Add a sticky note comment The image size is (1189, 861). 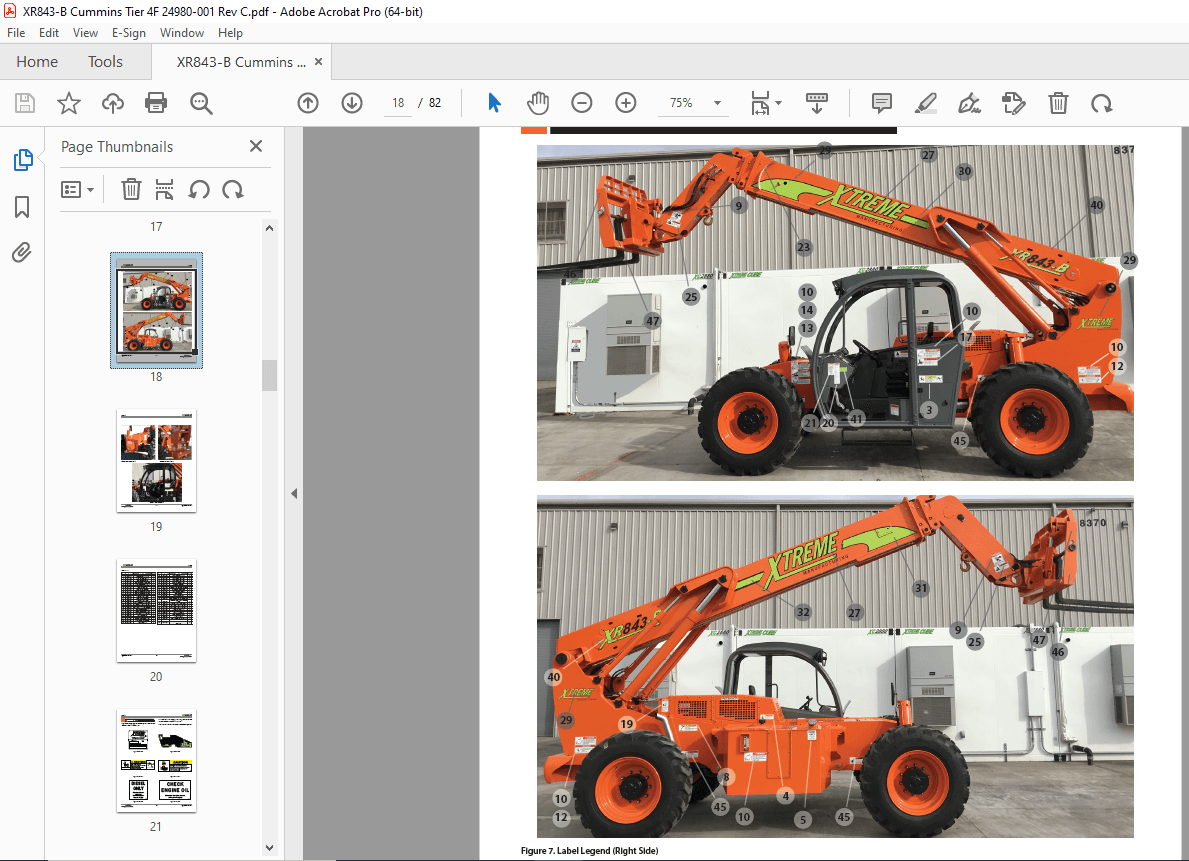click(x=881, y=103)
